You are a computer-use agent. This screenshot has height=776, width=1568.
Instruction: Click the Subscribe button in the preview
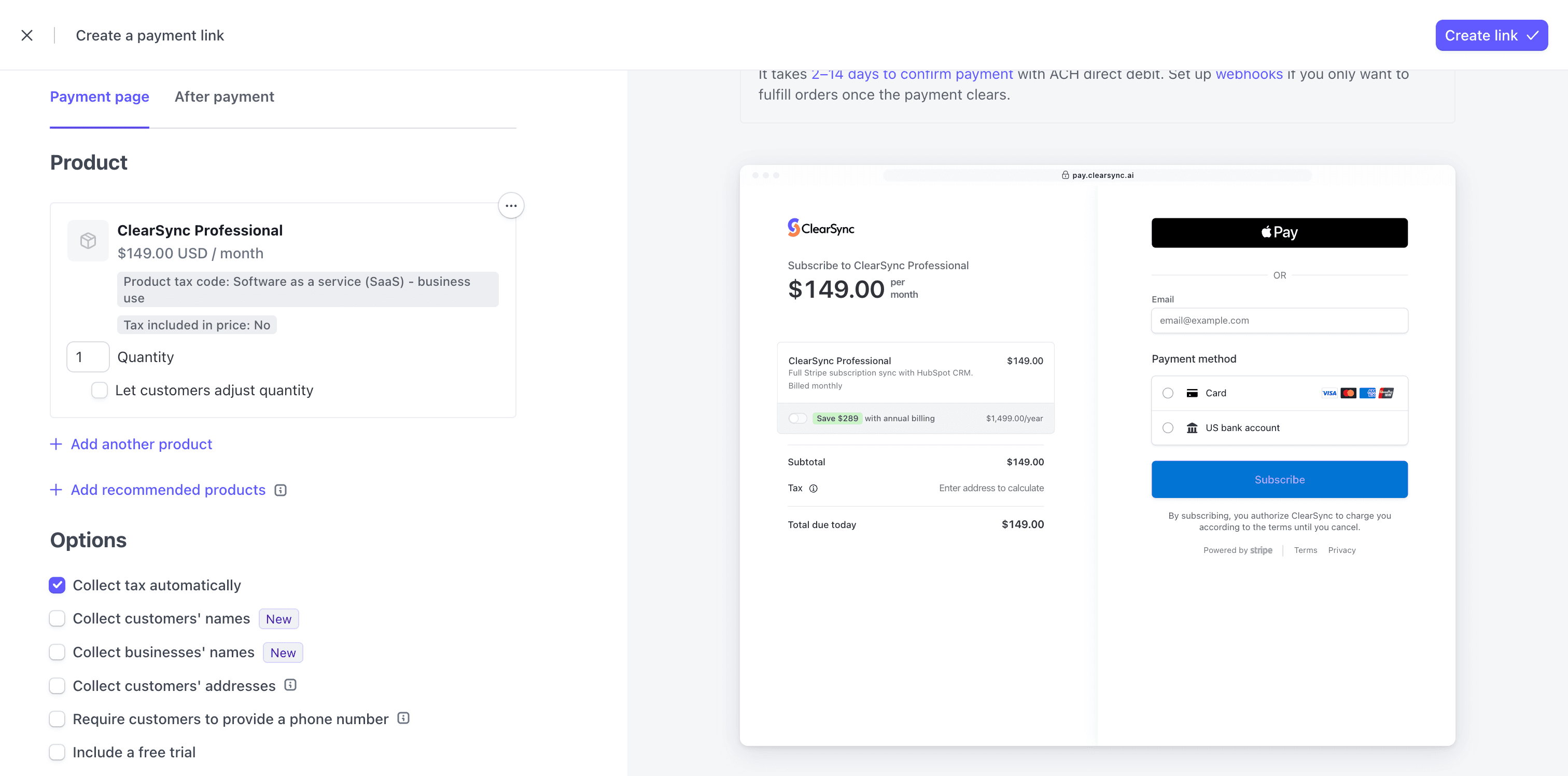point(1279,479)
